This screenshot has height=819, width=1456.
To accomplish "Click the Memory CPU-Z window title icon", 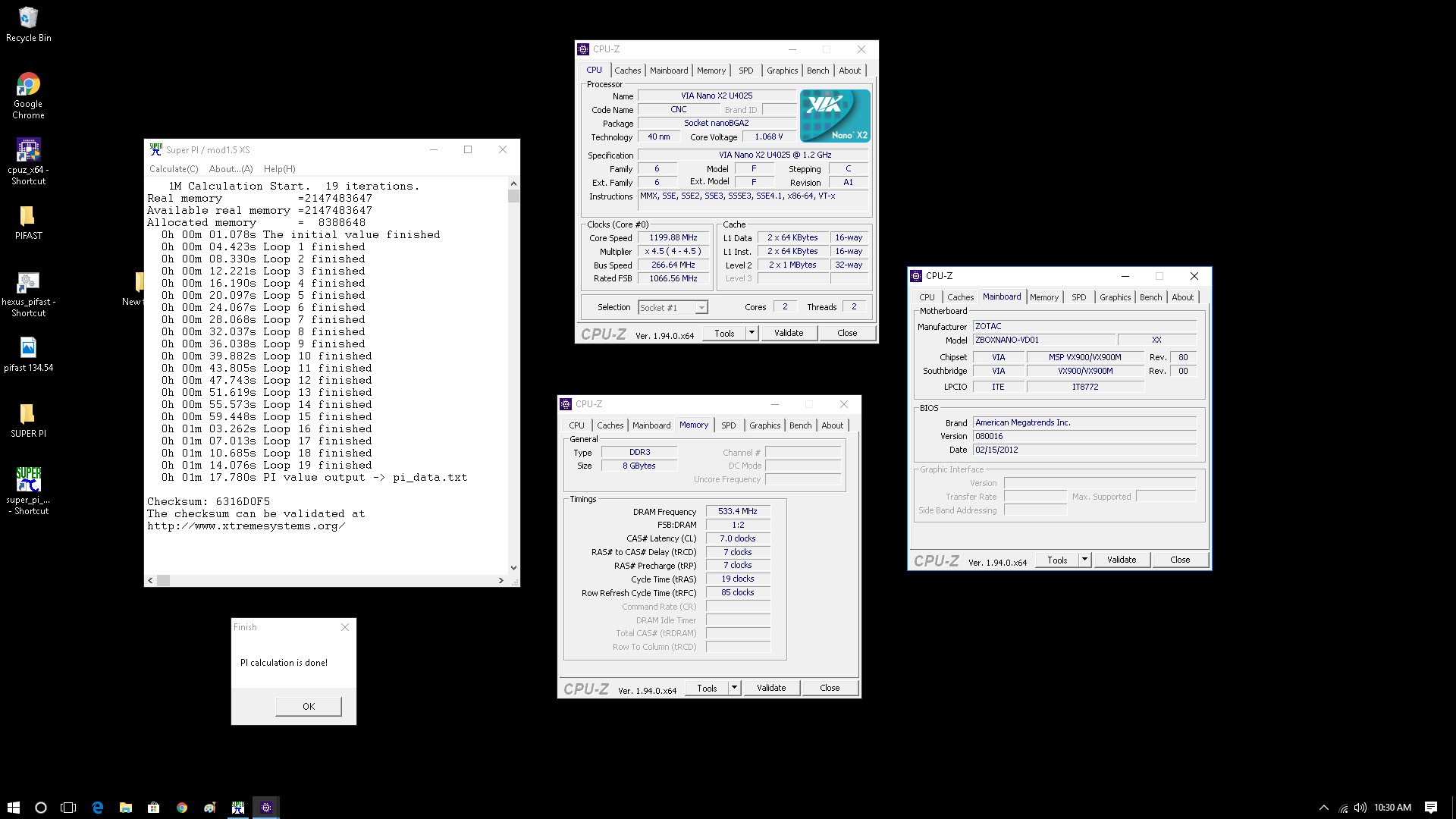I will pyautogui.click(x=566, y=404).
